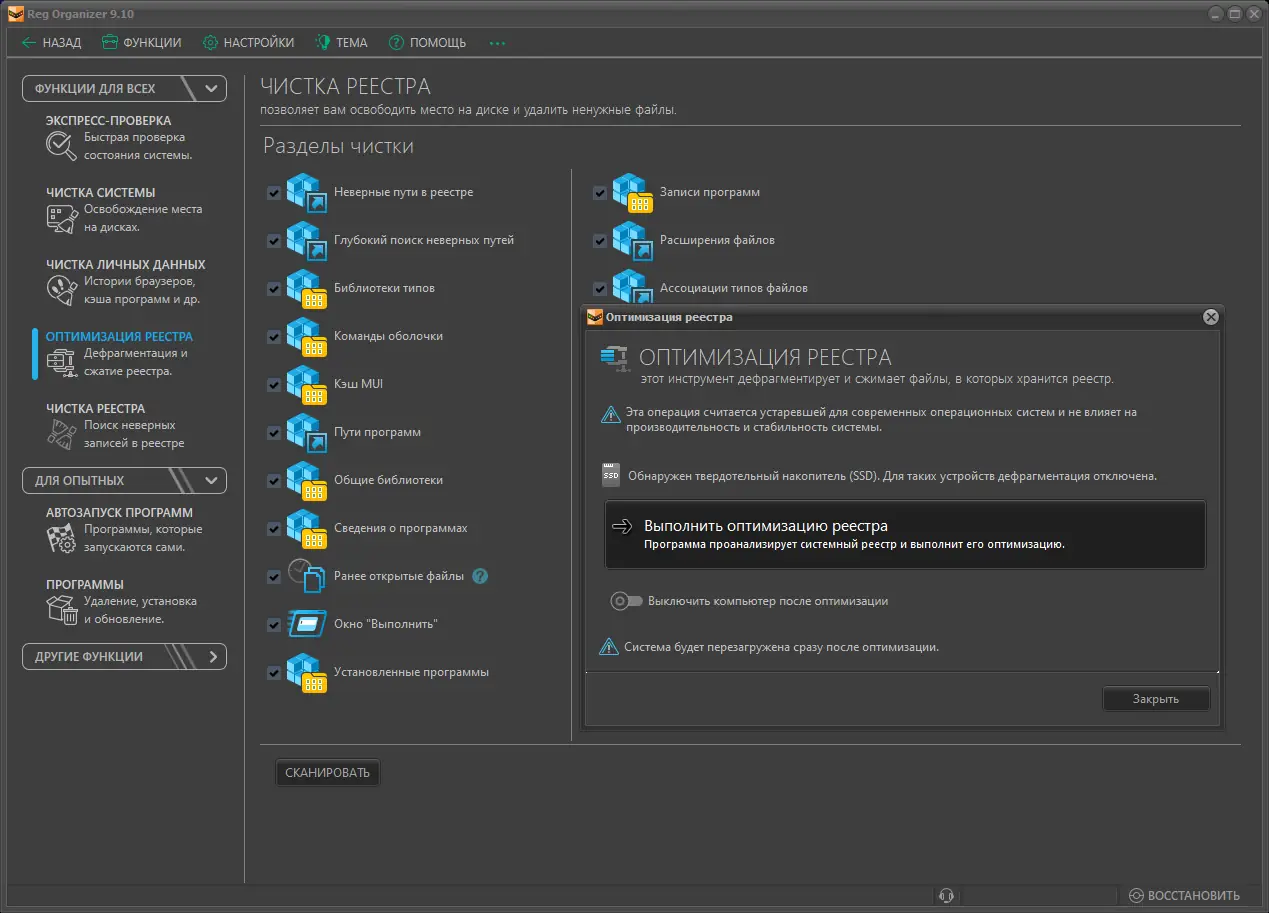The width and height of the screenshot is (1269, 913).
Task: Open help tooltip next to 'Ранее открытые файлы'
Action: pos(480,576)
